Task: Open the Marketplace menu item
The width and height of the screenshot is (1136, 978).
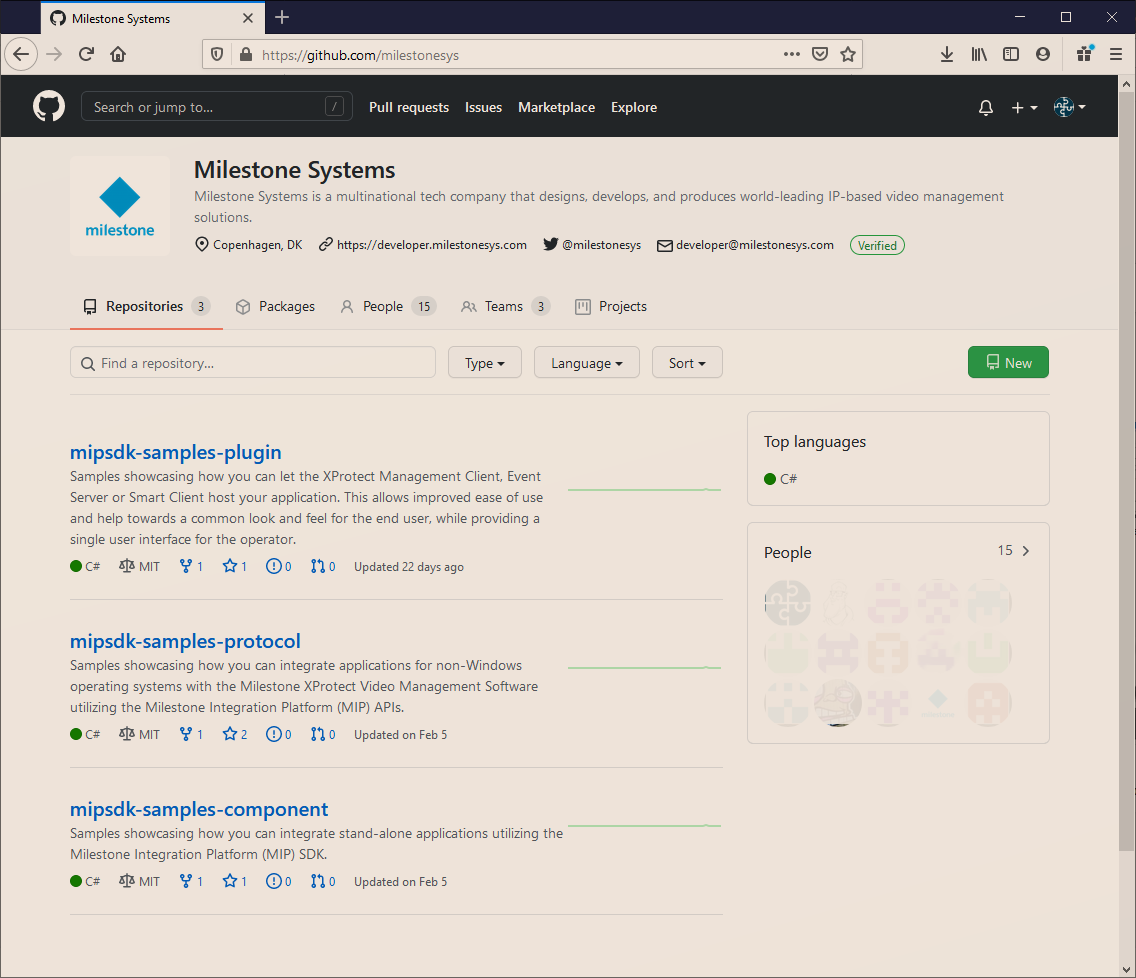Action: click(556, 107)
